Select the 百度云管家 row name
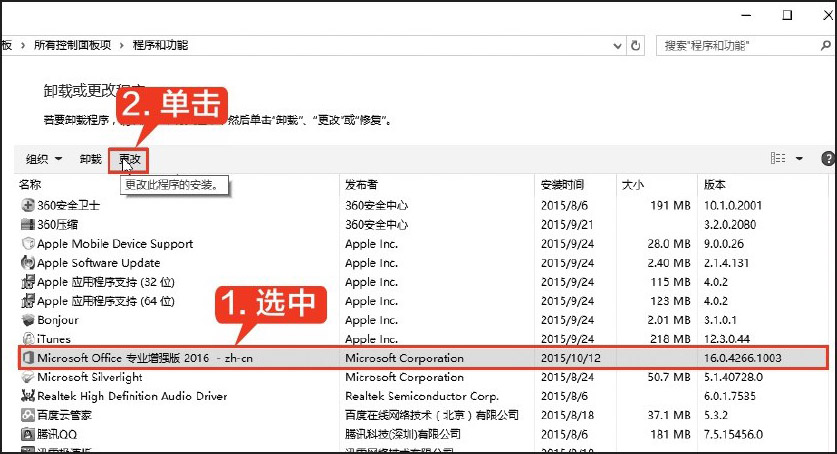 click(x=64, y=415)
